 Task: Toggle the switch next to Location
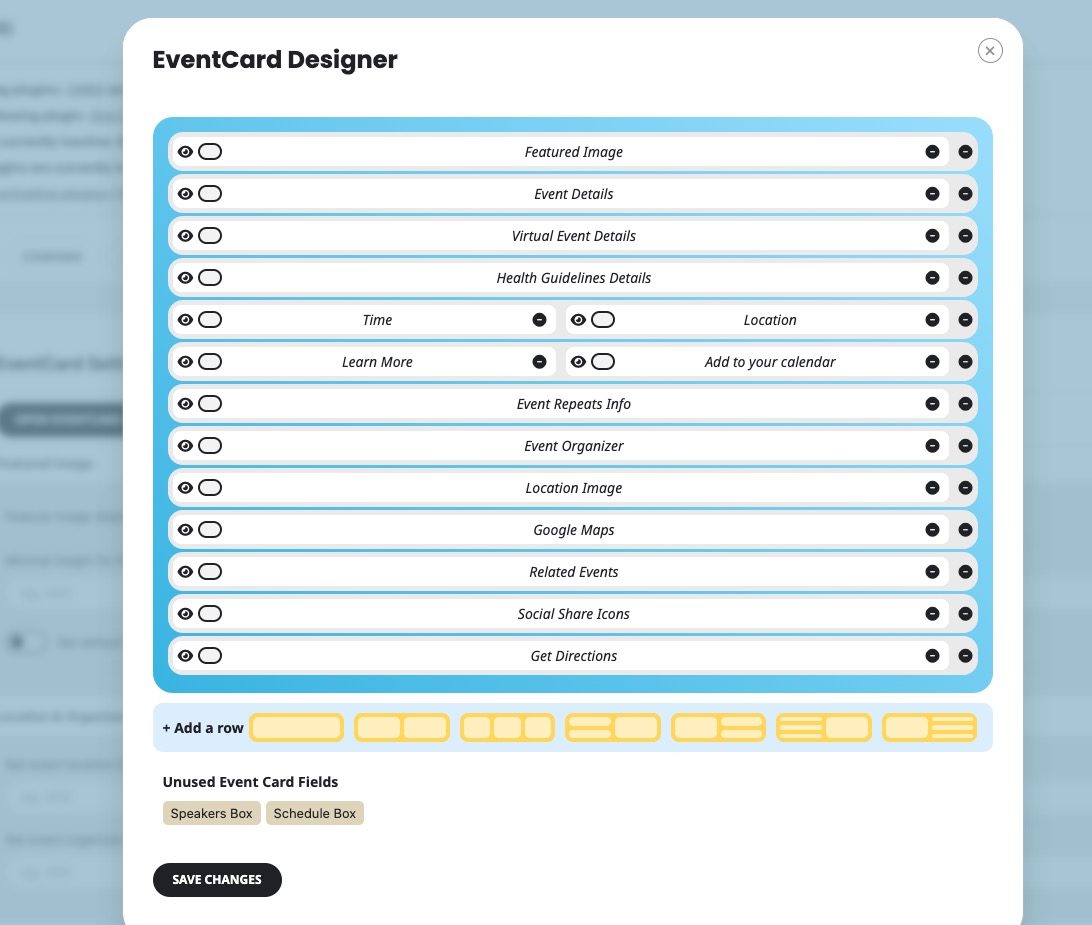[x=603, y=320]
